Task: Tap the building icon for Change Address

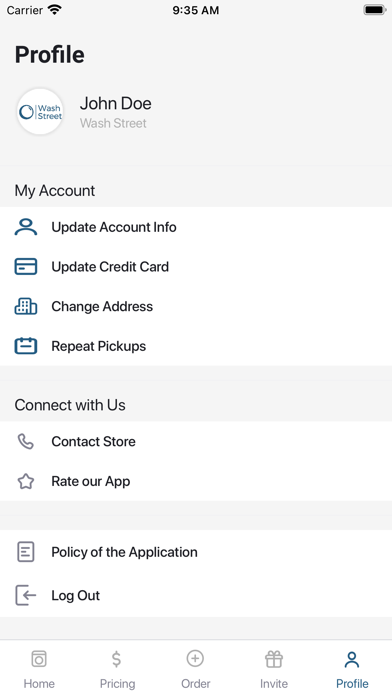Action: click(x=26, y=306)
